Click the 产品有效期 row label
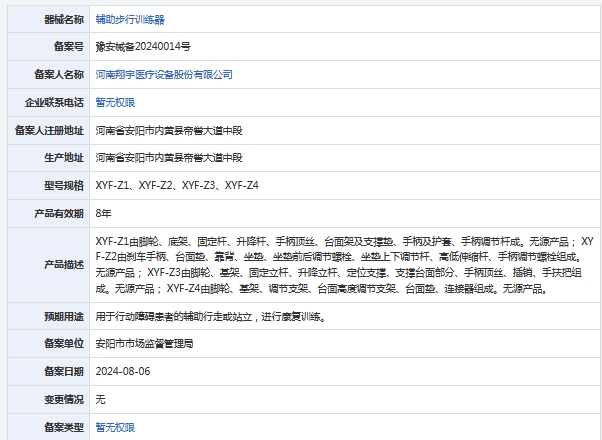 pos(59,213)
